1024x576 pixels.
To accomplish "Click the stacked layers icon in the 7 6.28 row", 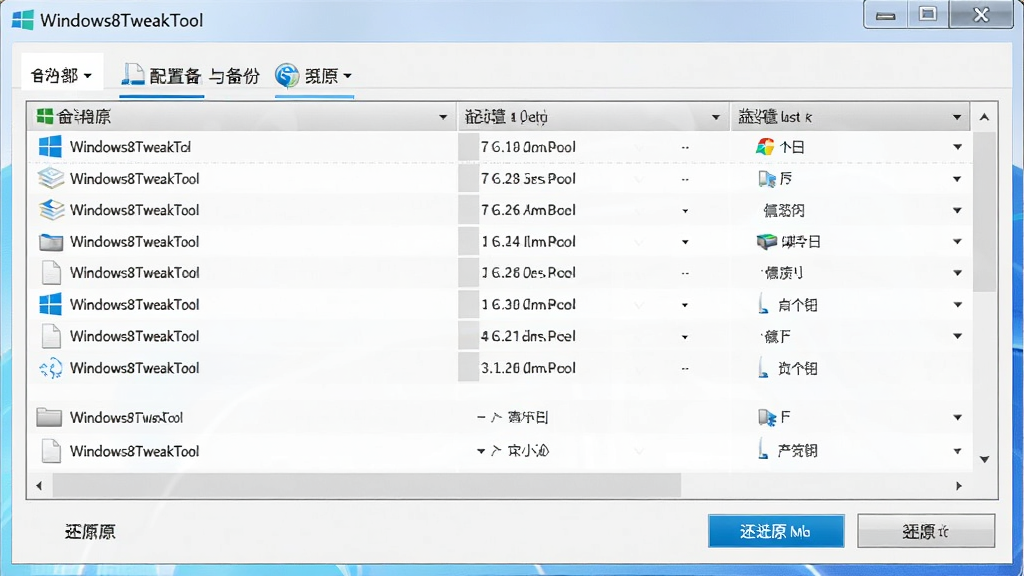I will click(50, 178).
